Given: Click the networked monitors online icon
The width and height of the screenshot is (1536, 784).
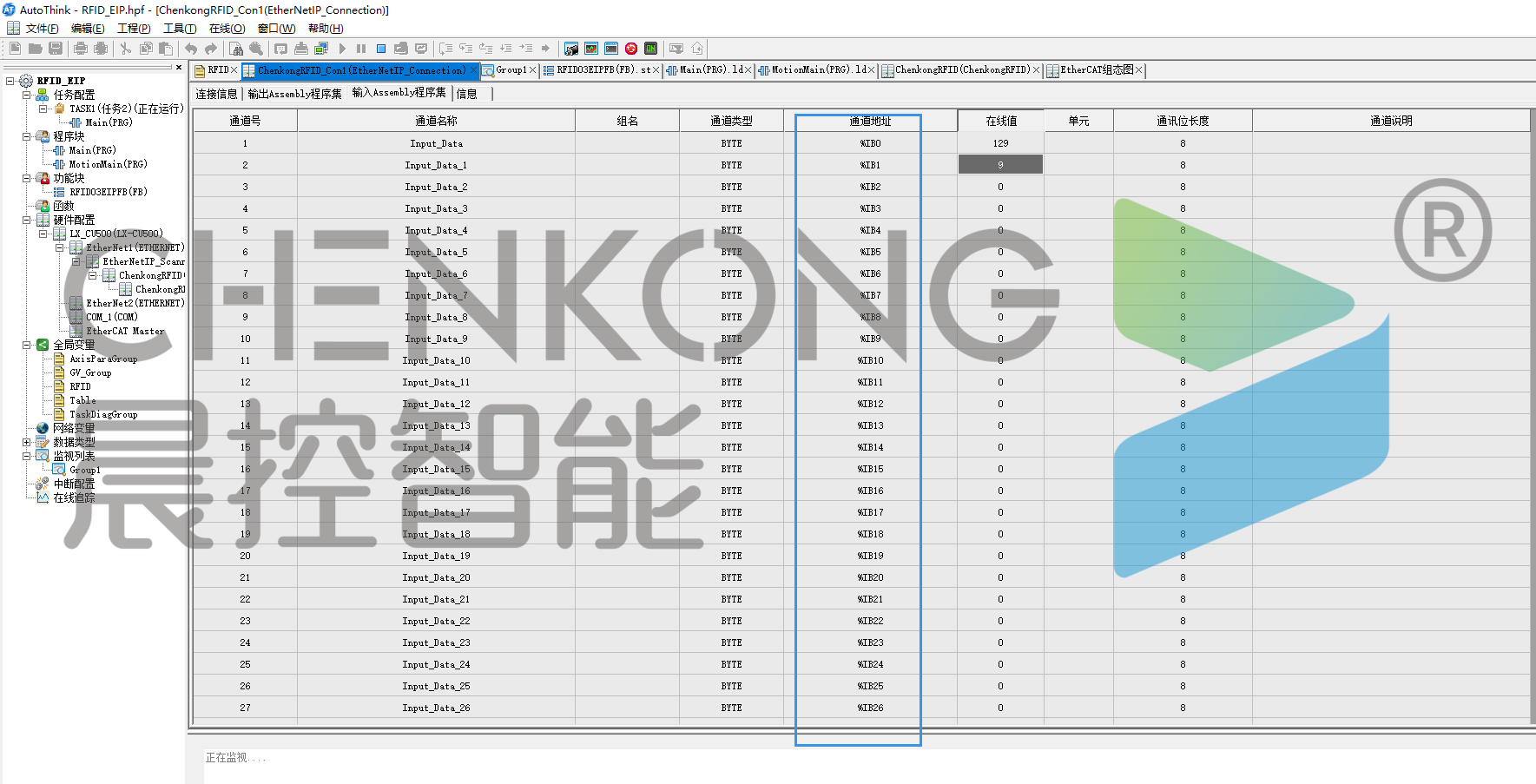Looking at the screenshot, I should coord(321,49).
